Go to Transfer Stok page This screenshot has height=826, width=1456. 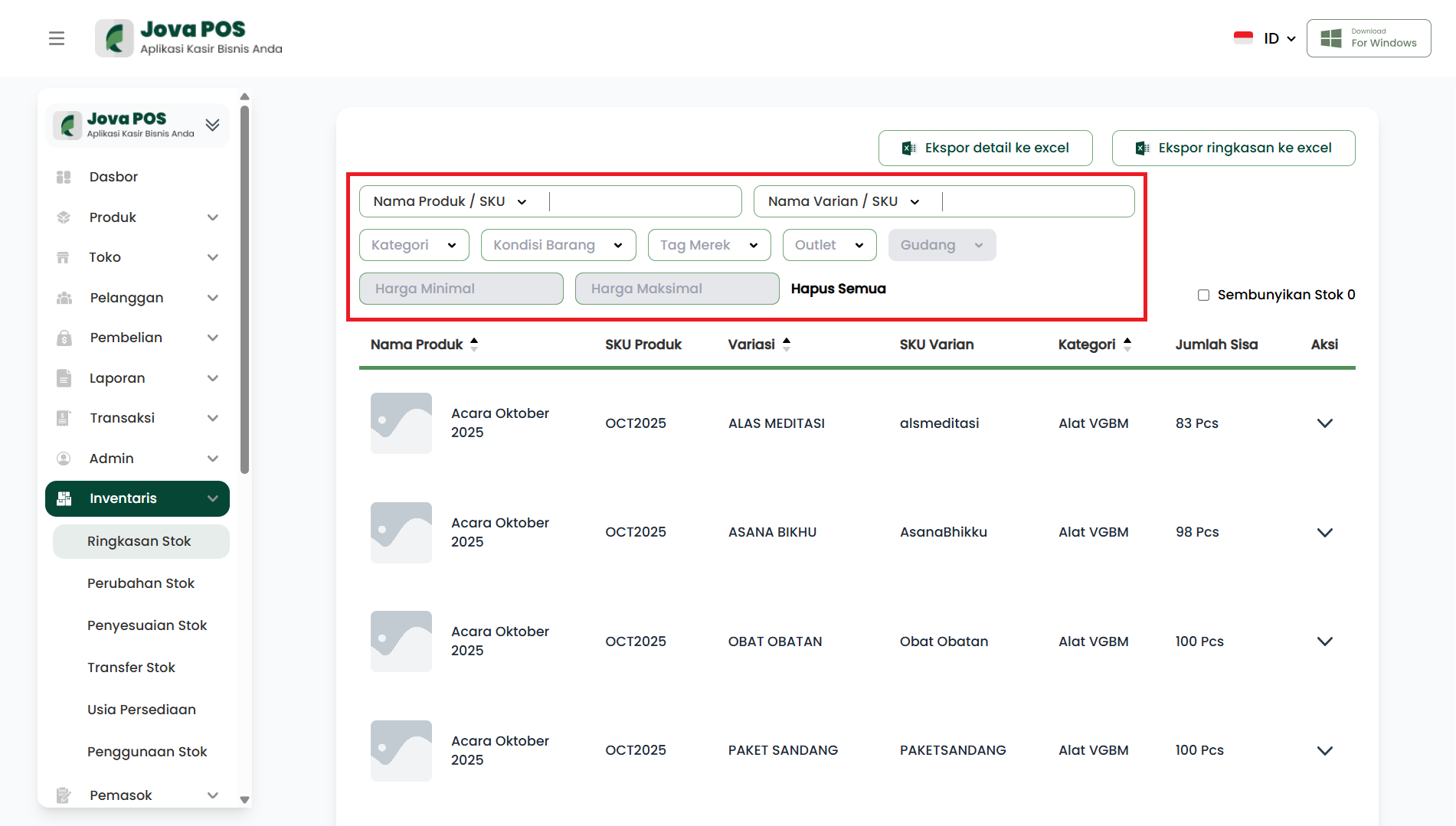[x=131, y=668]
